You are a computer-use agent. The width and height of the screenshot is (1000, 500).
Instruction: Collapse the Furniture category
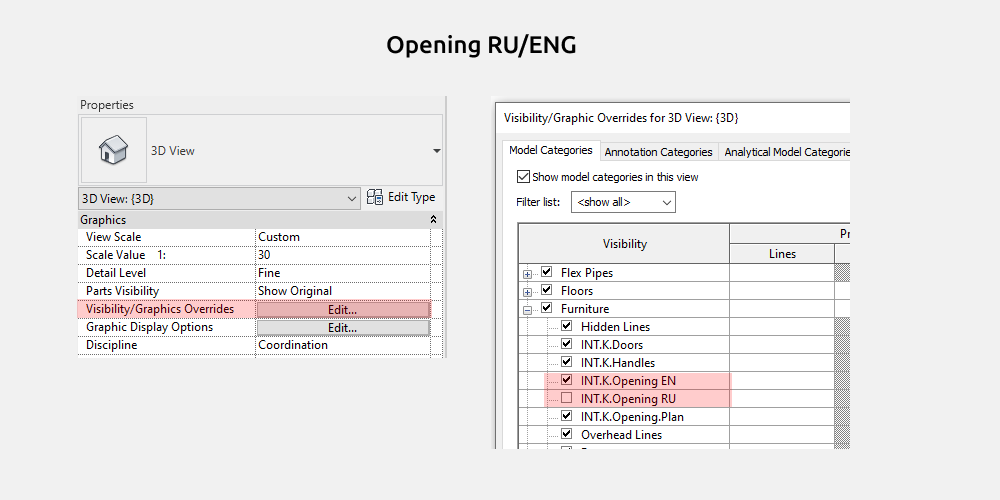(x=527, y=309)
